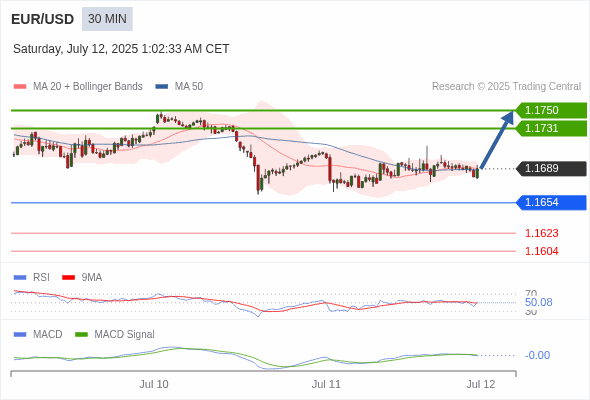This screenshot has height=400, width=590.
Task: Open the Trading Central research credit
Action: pyautogui.click(x=506, y=87)
